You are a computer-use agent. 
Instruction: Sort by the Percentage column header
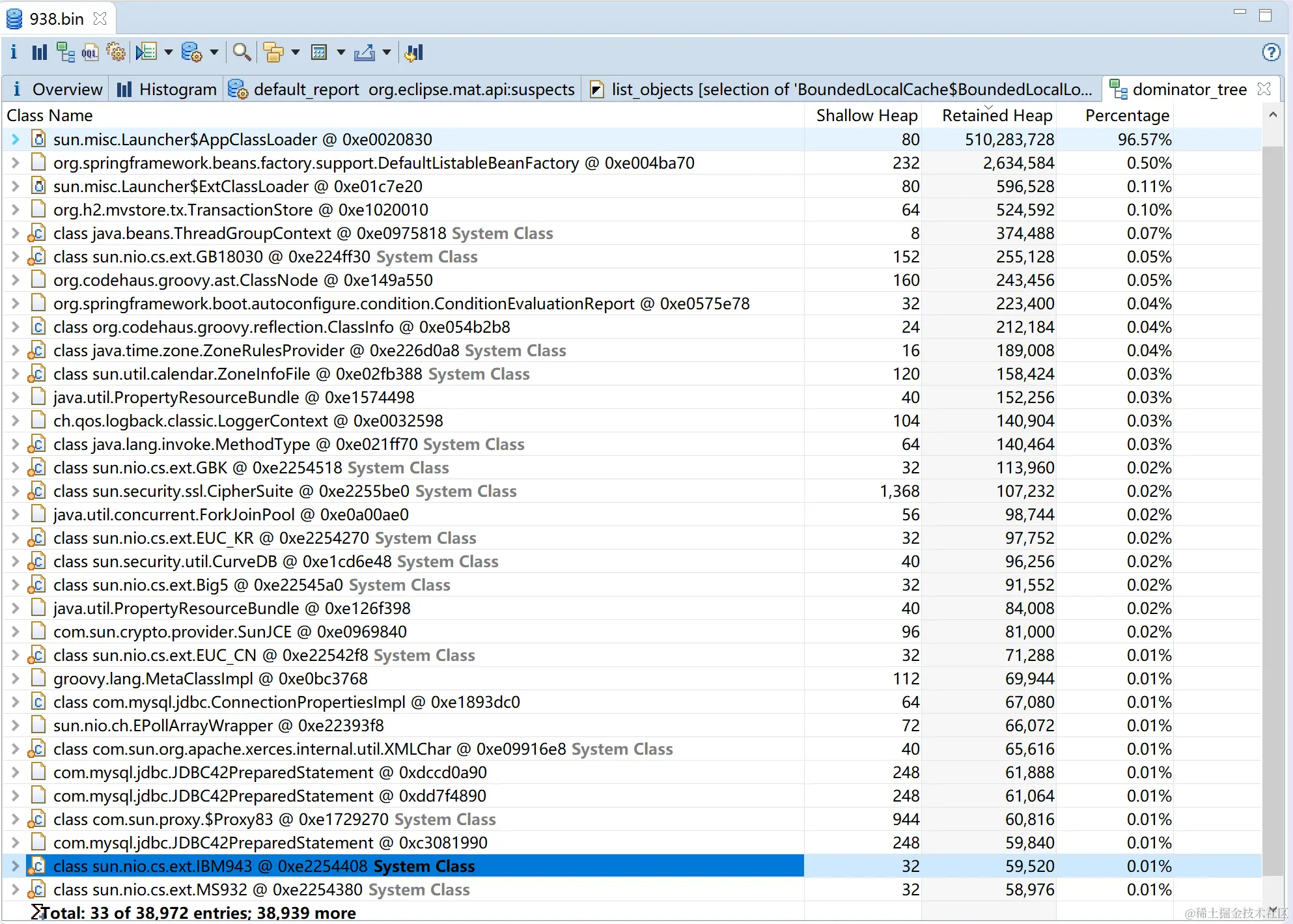[x=1115, y=115]
